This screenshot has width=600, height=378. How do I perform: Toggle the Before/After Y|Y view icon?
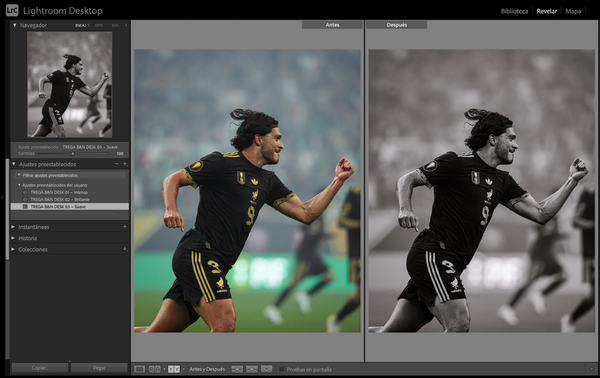point(174,369)
